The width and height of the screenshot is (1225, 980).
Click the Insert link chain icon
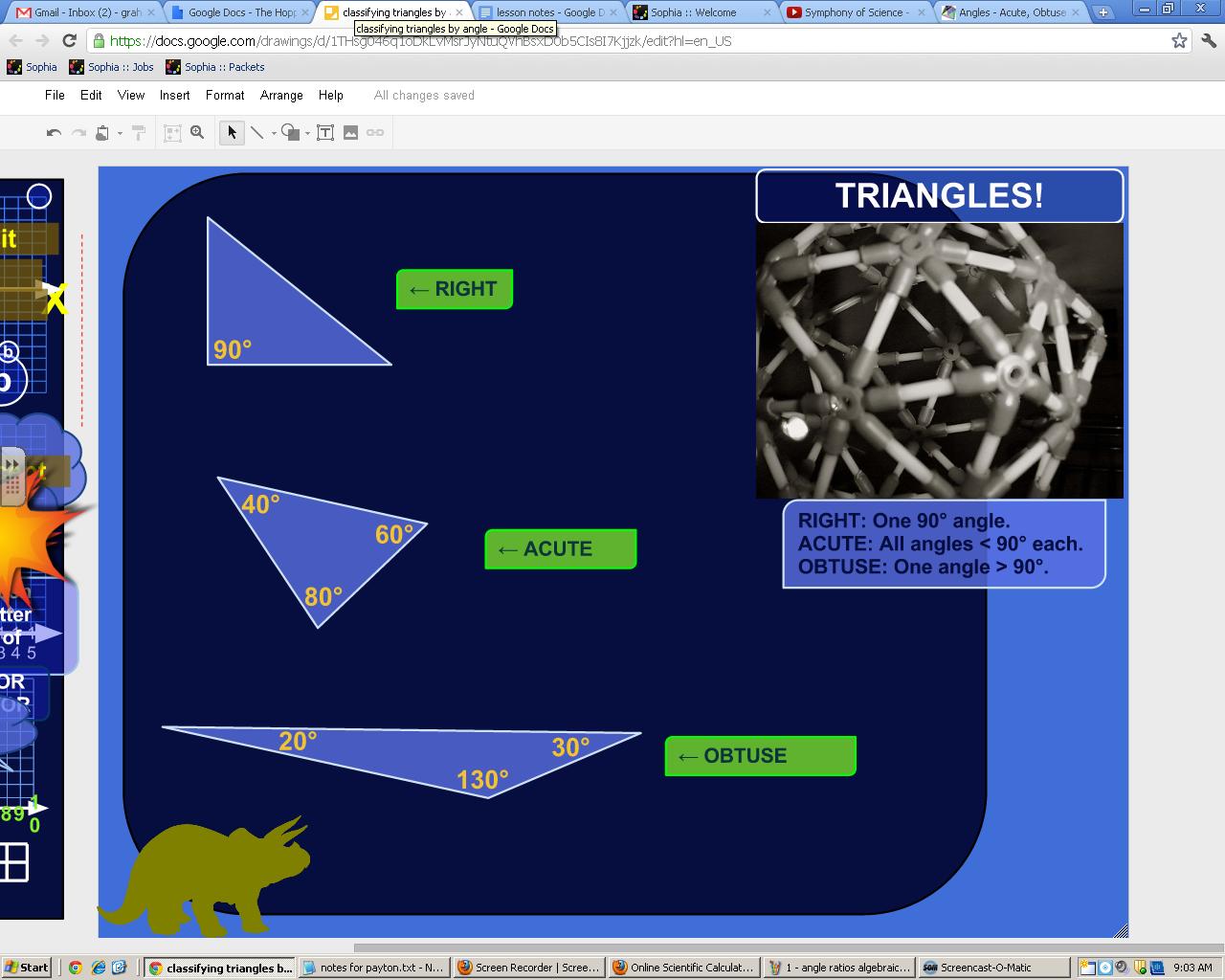pyautogui.click(x=375, y=133)
